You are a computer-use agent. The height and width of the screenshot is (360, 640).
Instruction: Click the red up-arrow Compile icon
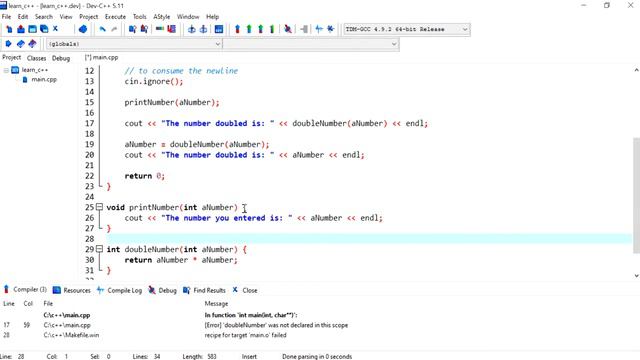[238, 29]
